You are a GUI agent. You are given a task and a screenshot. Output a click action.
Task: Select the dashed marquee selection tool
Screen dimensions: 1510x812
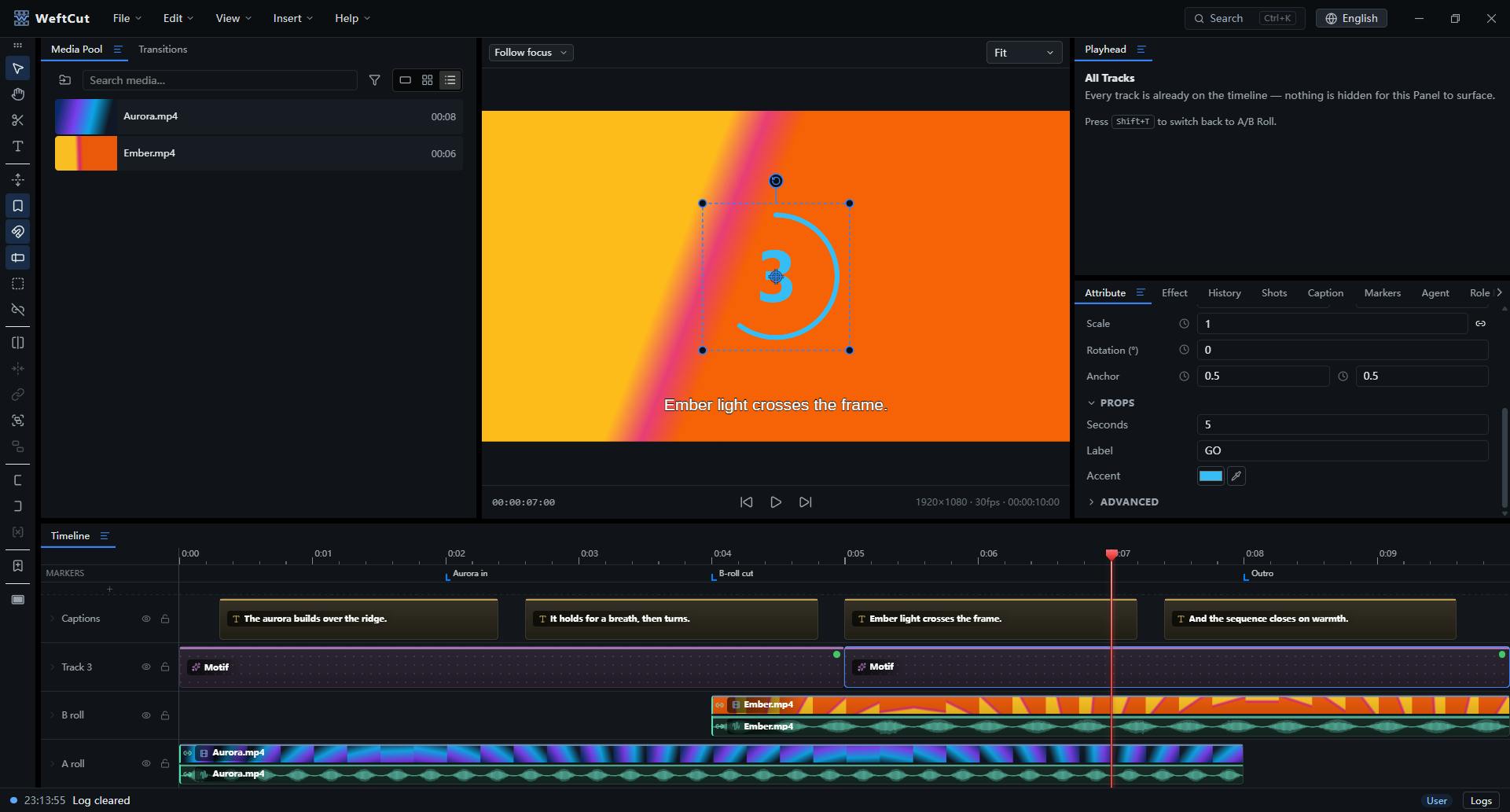coord(17,284)
